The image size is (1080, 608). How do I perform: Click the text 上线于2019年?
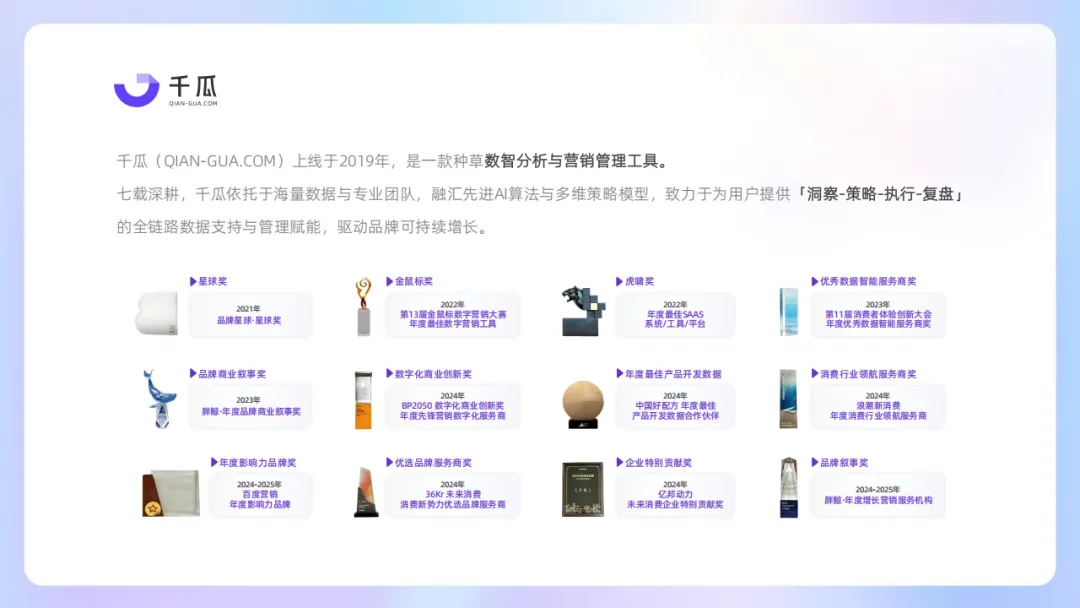[341, 161]
